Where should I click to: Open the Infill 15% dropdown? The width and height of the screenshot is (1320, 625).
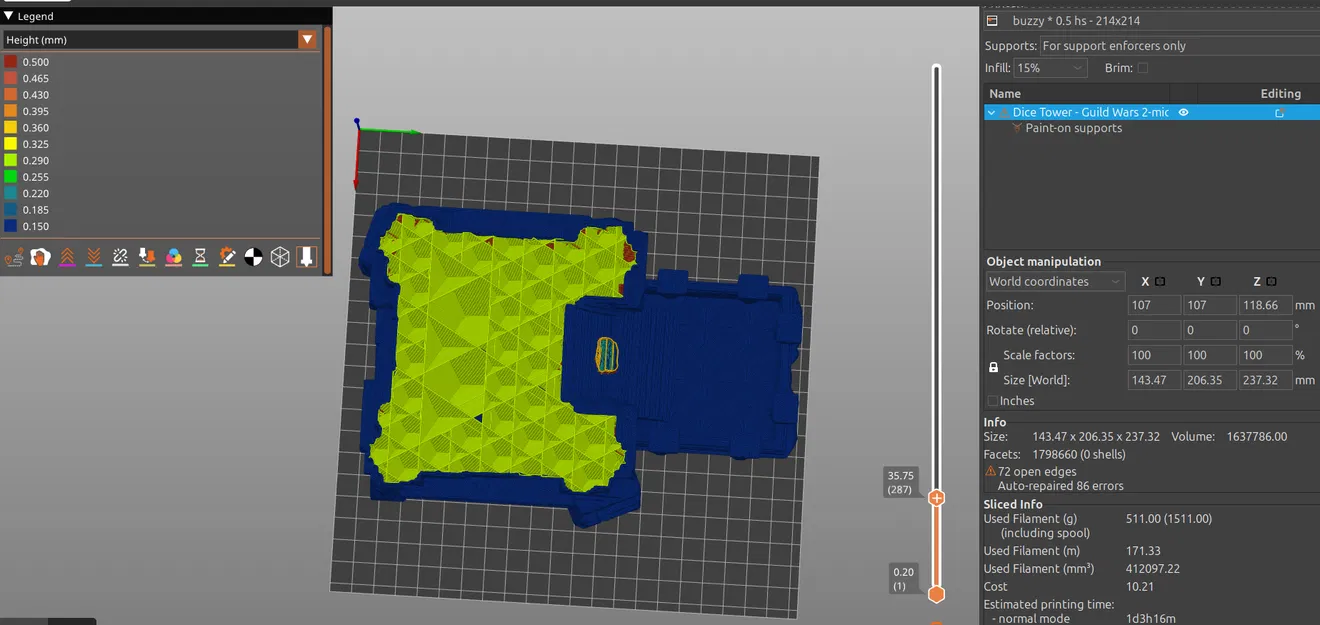1050,68
